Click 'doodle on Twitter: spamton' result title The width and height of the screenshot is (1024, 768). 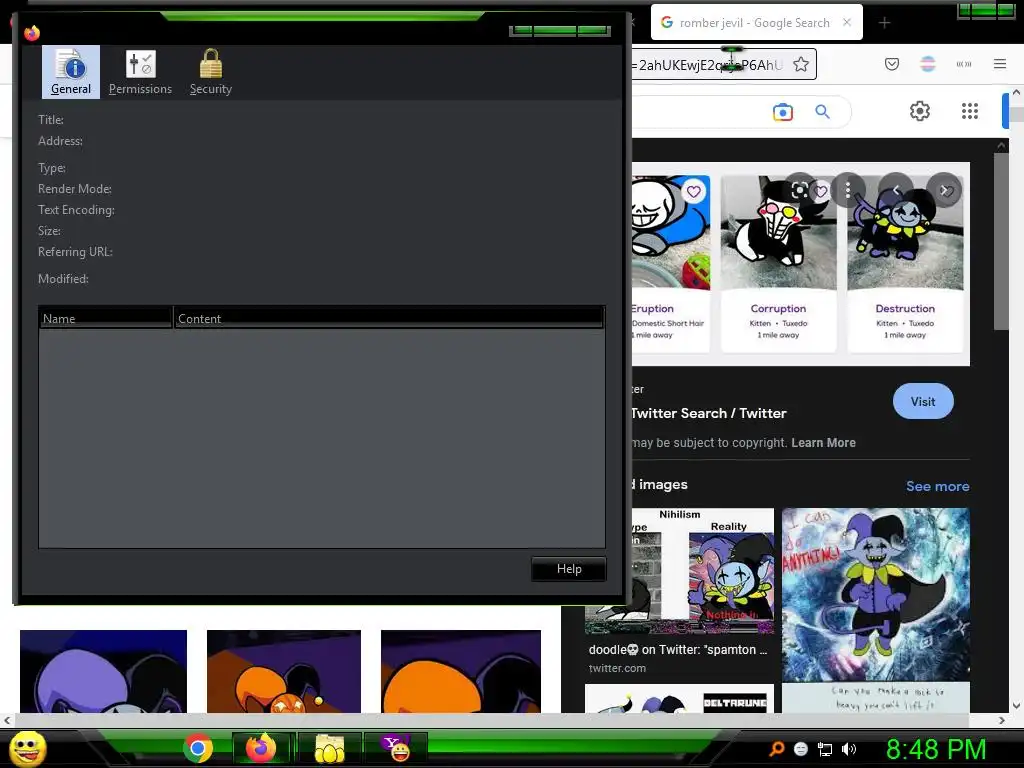(x=678, y=649)
